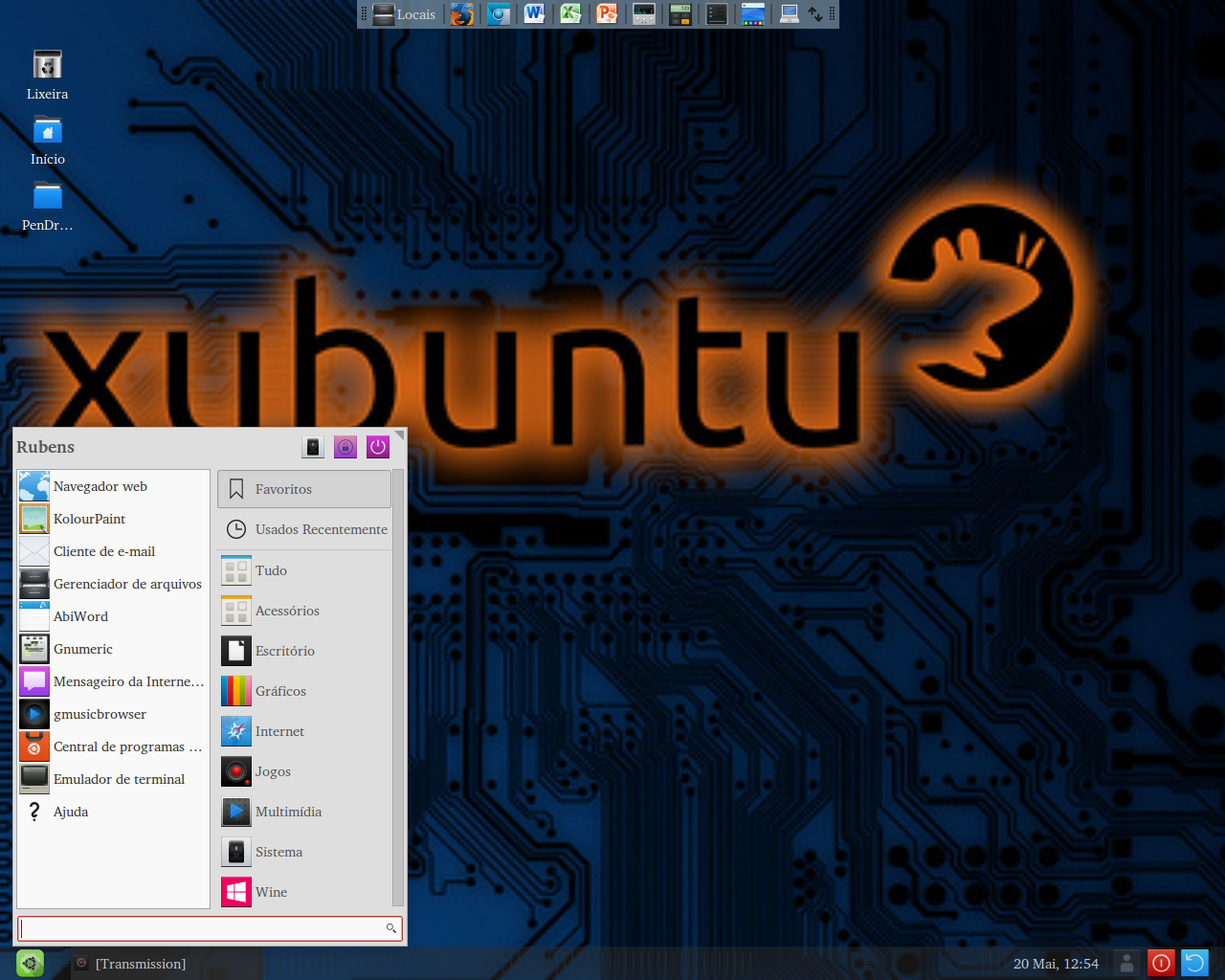Open the calculator launcher in top panel
Screen dimensions: 1225x980
[x=679, y=14]
